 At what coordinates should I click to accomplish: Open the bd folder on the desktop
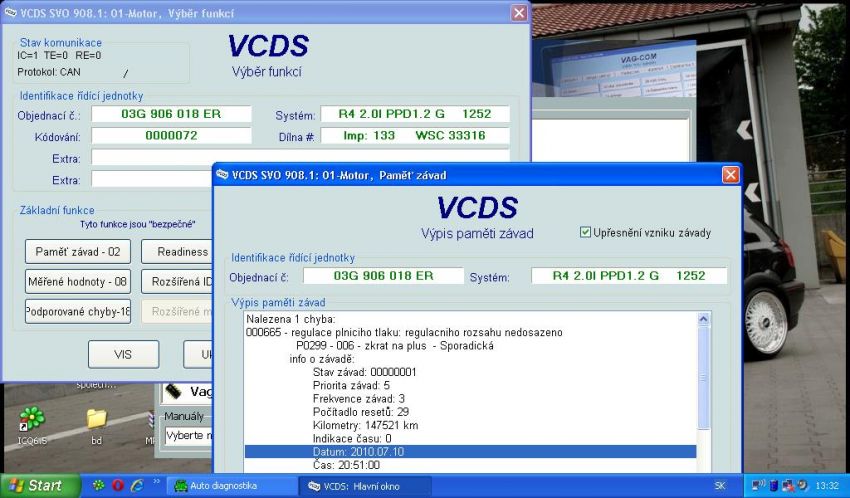click(96, 426)
